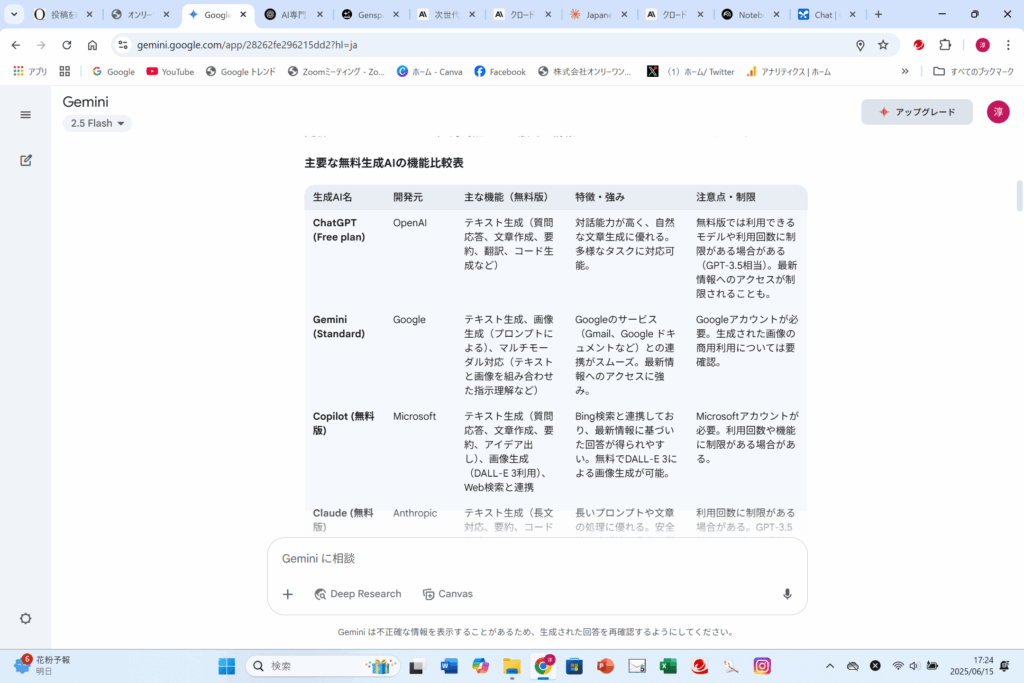
Task: Open the Mail app from the taskbar
Action: click(637, 666)
